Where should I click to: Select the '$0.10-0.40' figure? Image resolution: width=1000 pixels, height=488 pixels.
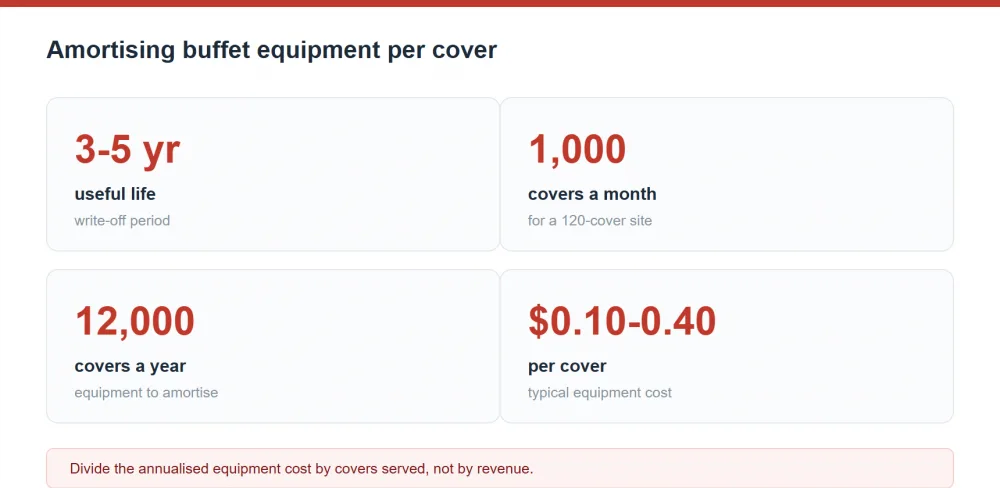click(622, 321)
